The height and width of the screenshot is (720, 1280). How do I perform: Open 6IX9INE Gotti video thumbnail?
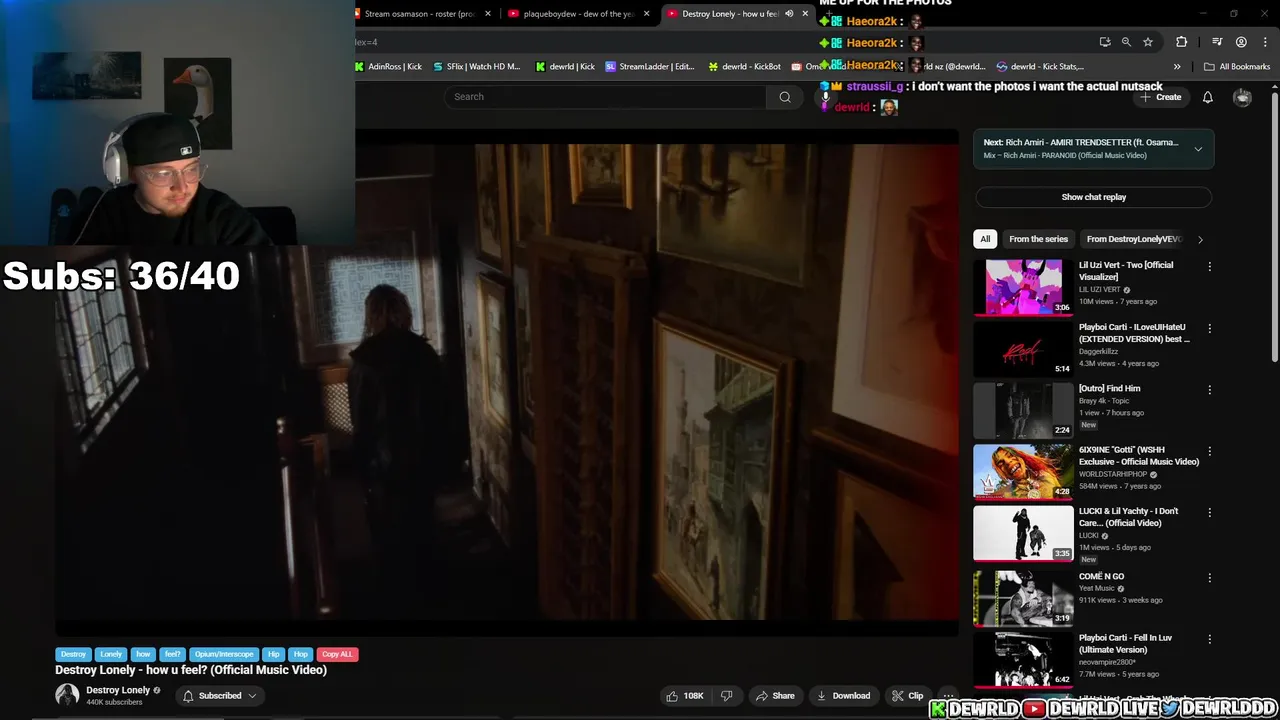tap(1023, 471)
